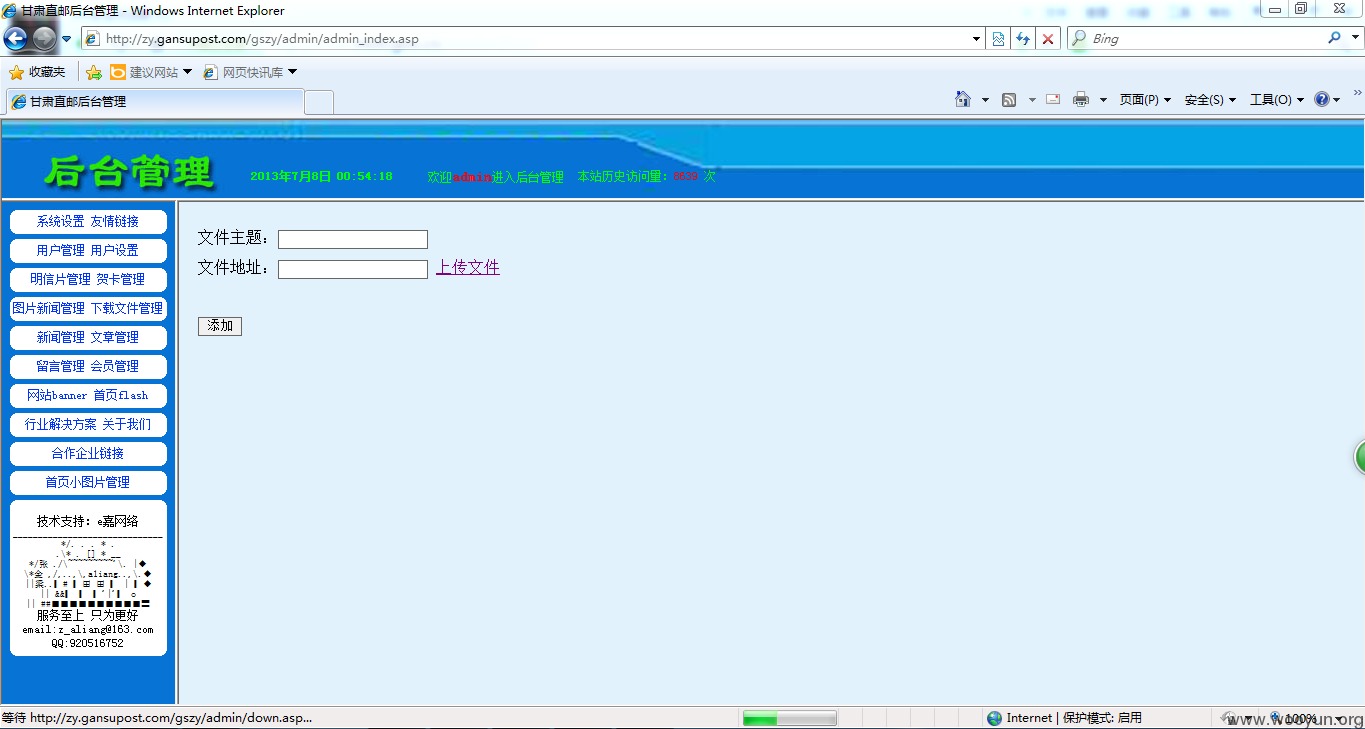
Task: Click the page loading progress bar
Action: [790, 718]
